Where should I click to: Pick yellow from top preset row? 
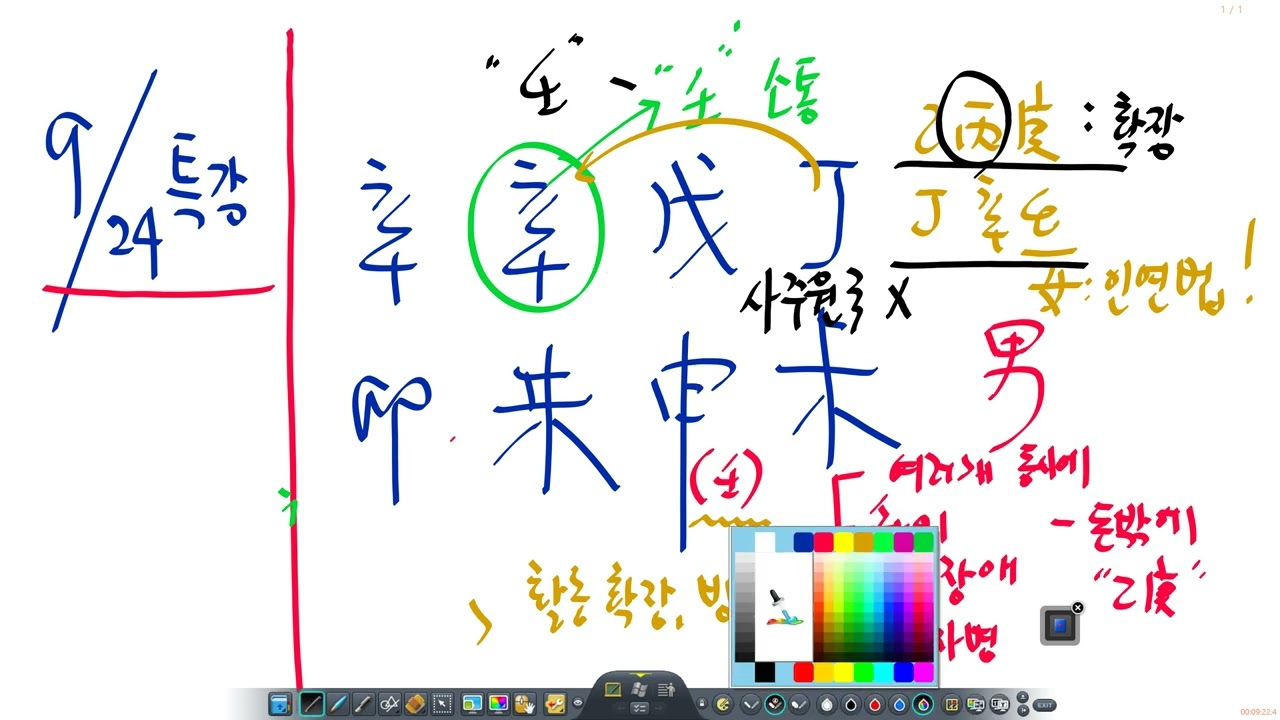843,542
